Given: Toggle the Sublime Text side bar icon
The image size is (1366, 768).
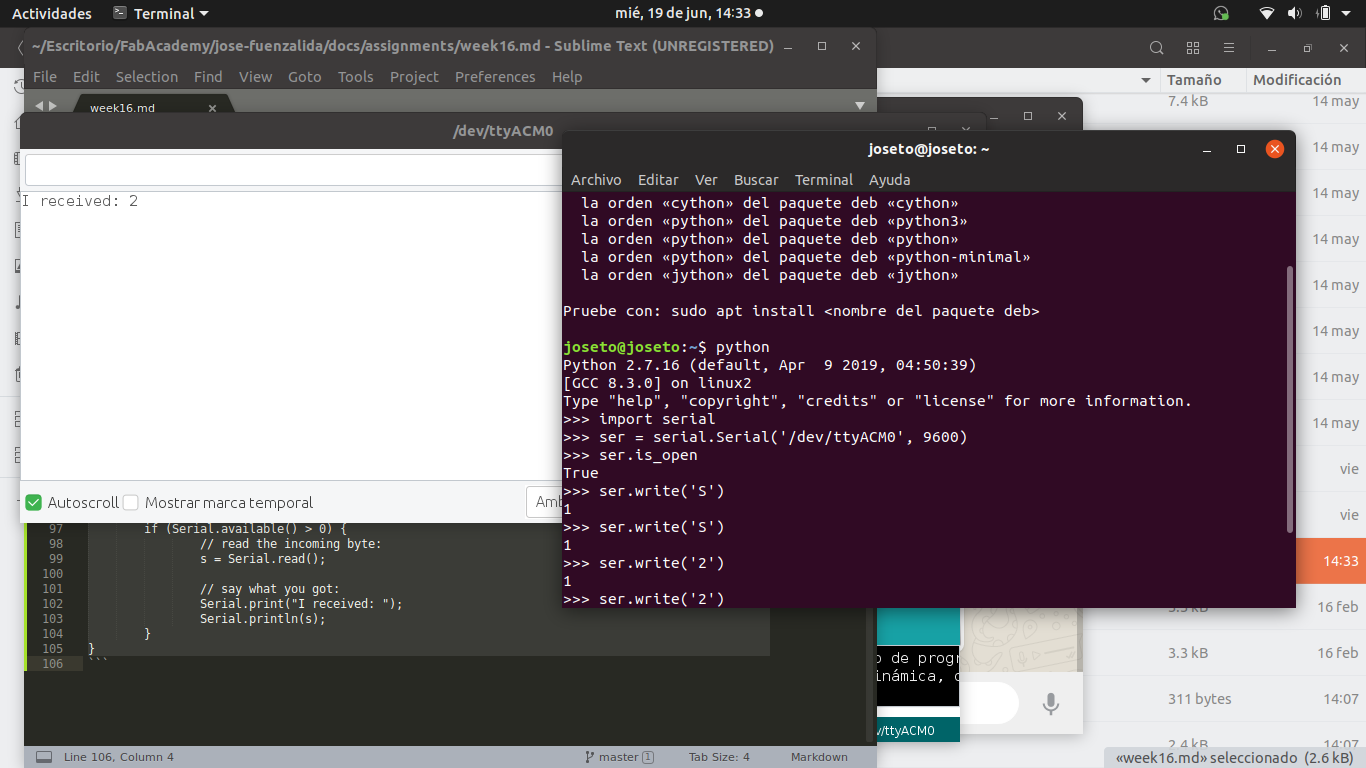Looking at the screenshot, I should pos(44,757).
